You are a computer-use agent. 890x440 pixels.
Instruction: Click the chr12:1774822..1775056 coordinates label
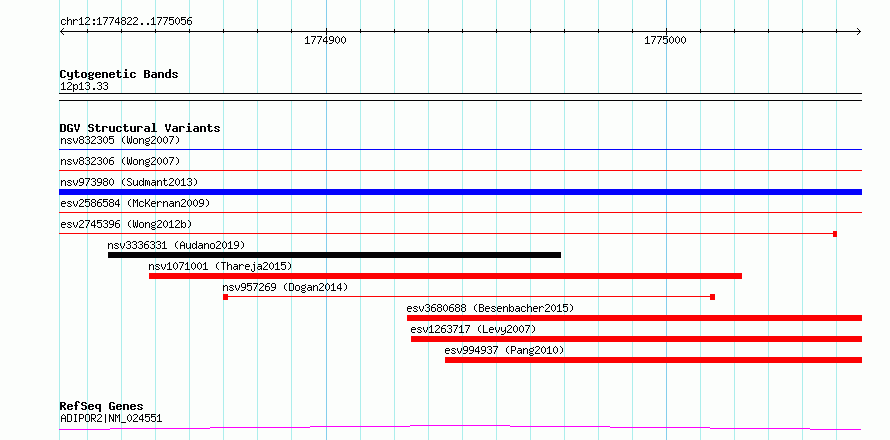point(126,22)
